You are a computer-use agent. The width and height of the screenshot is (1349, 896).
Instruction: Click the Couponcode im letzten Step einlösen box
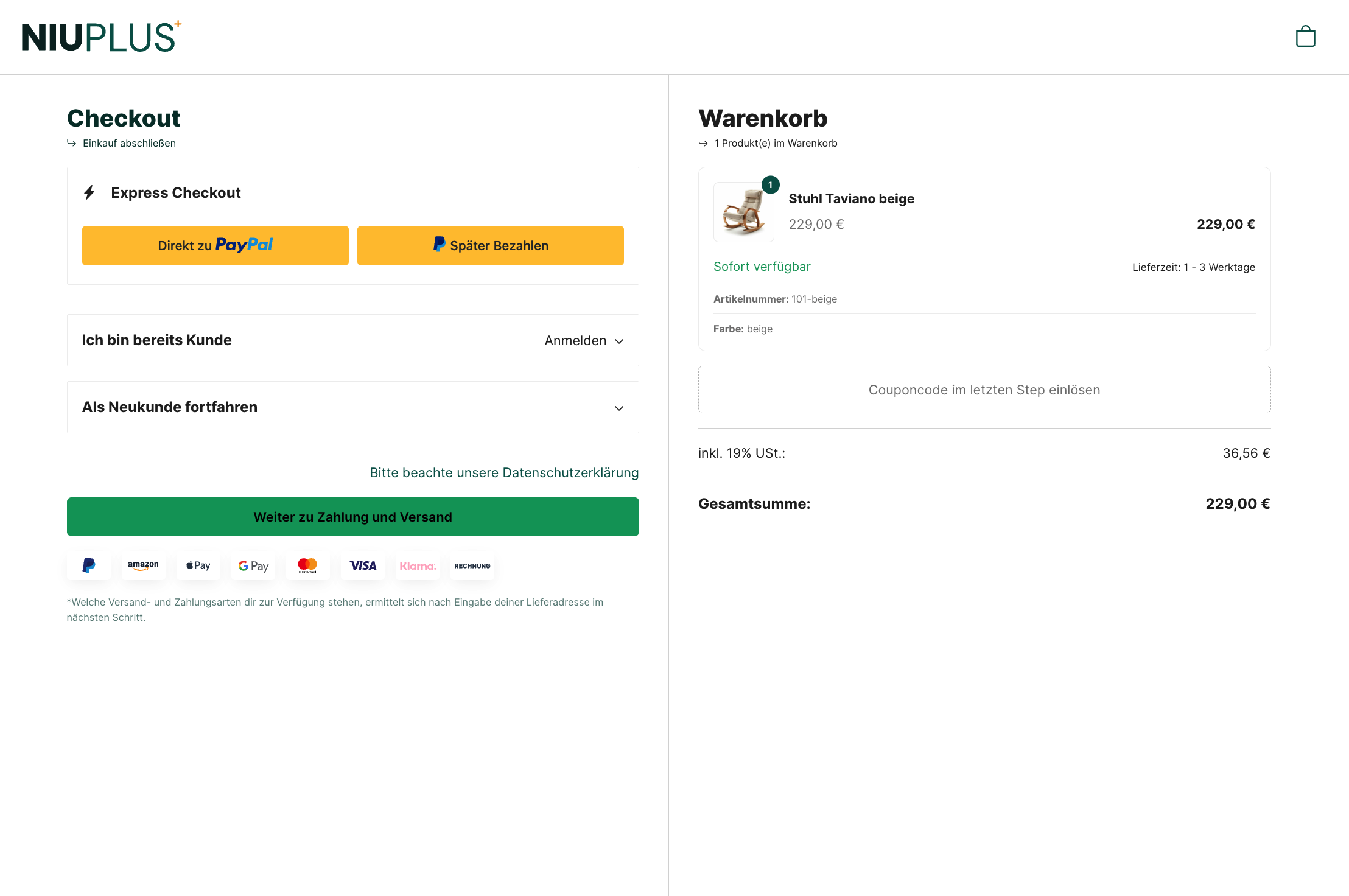point(984,390)
